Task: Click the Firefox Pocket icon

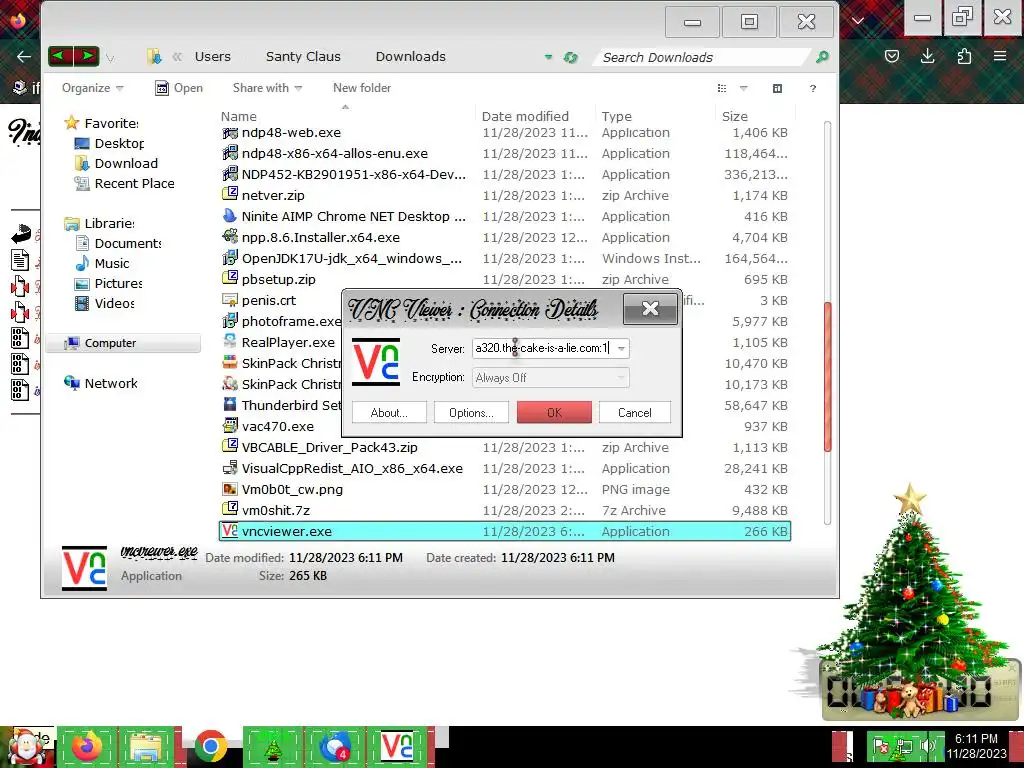Action: 891,56
